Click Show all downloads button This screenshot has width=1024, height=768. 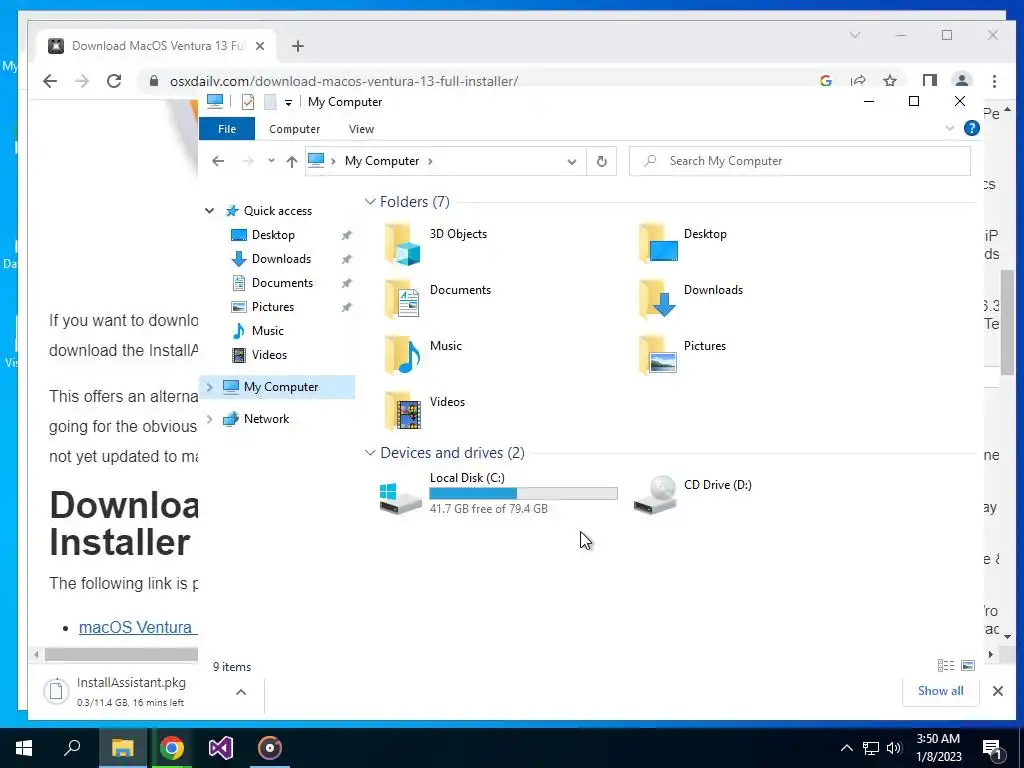click(x=940, y=691)
